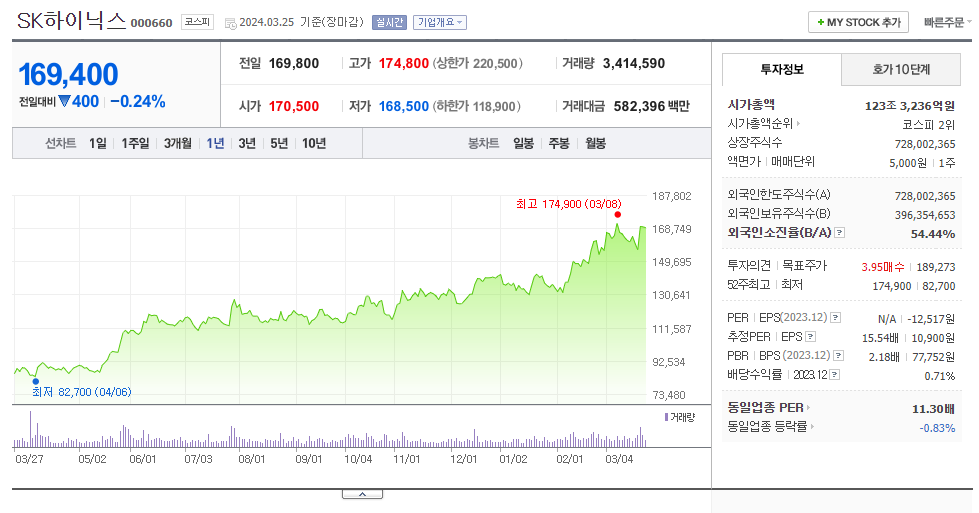Open help icon beside 배당수익률 2023.12
Screen dimensions: 979x513
pos(835,374)
